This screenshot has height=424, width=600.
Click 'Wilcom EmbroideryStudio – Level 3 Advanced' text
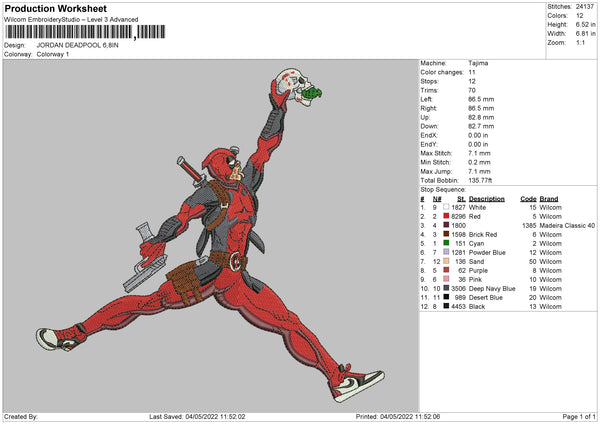[x=71, y=20]
